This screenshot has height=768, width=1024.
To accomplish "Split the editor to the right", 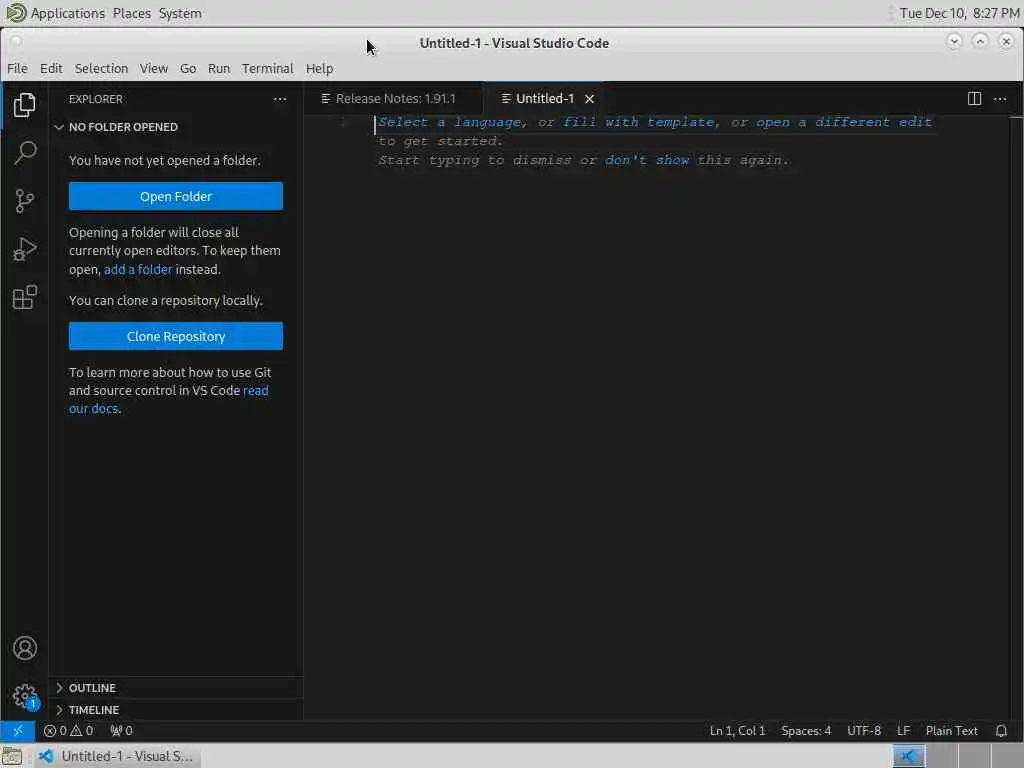I will [x=974, y=99].
